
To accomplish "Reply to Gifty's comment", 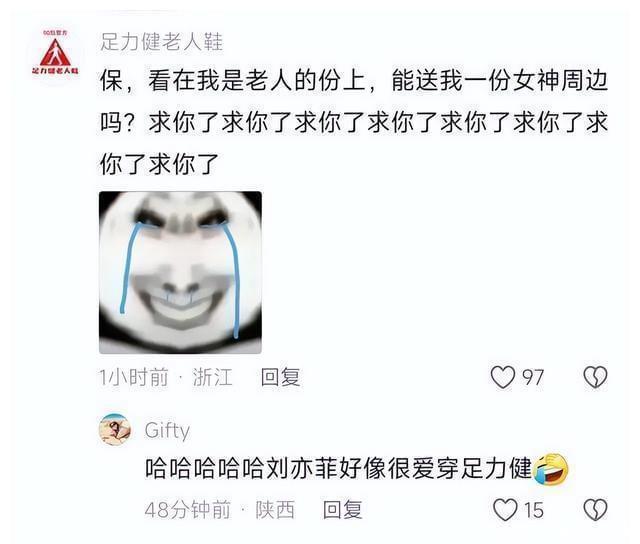I will (342, 510).
